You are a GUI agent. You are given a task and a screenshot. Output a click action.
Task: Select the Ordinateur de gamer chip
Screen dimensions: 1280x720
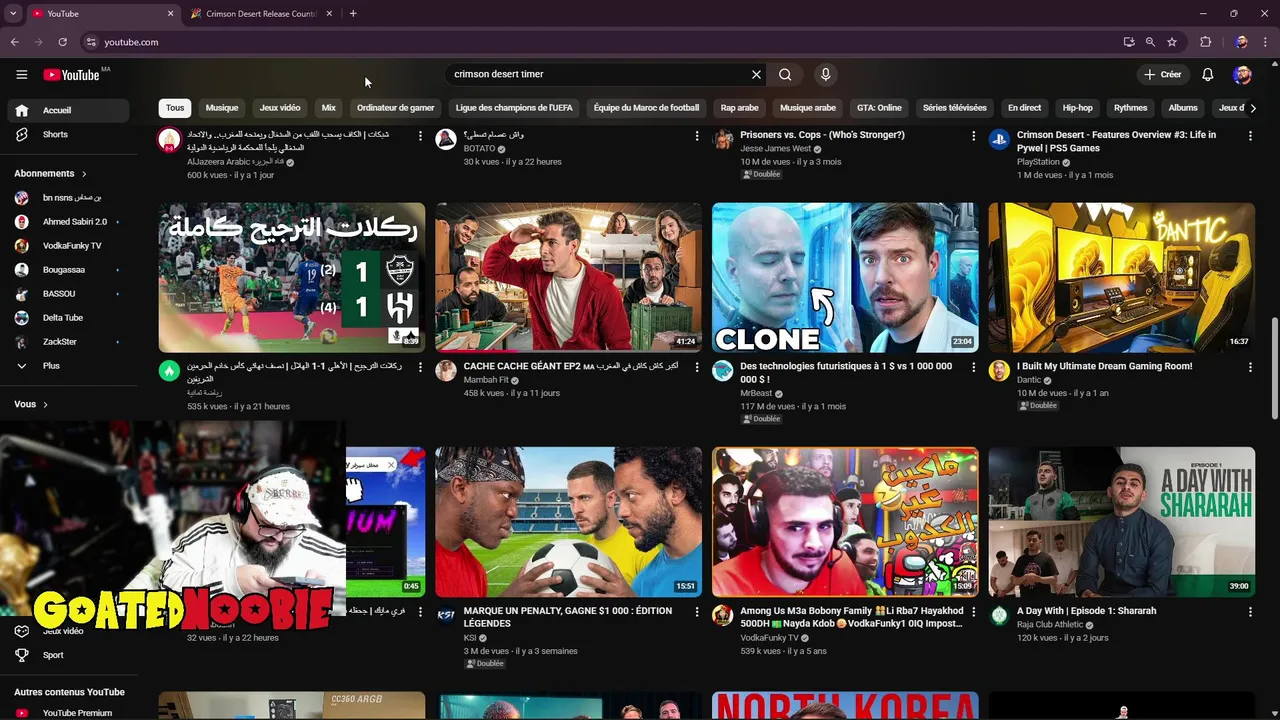[396, 108]
